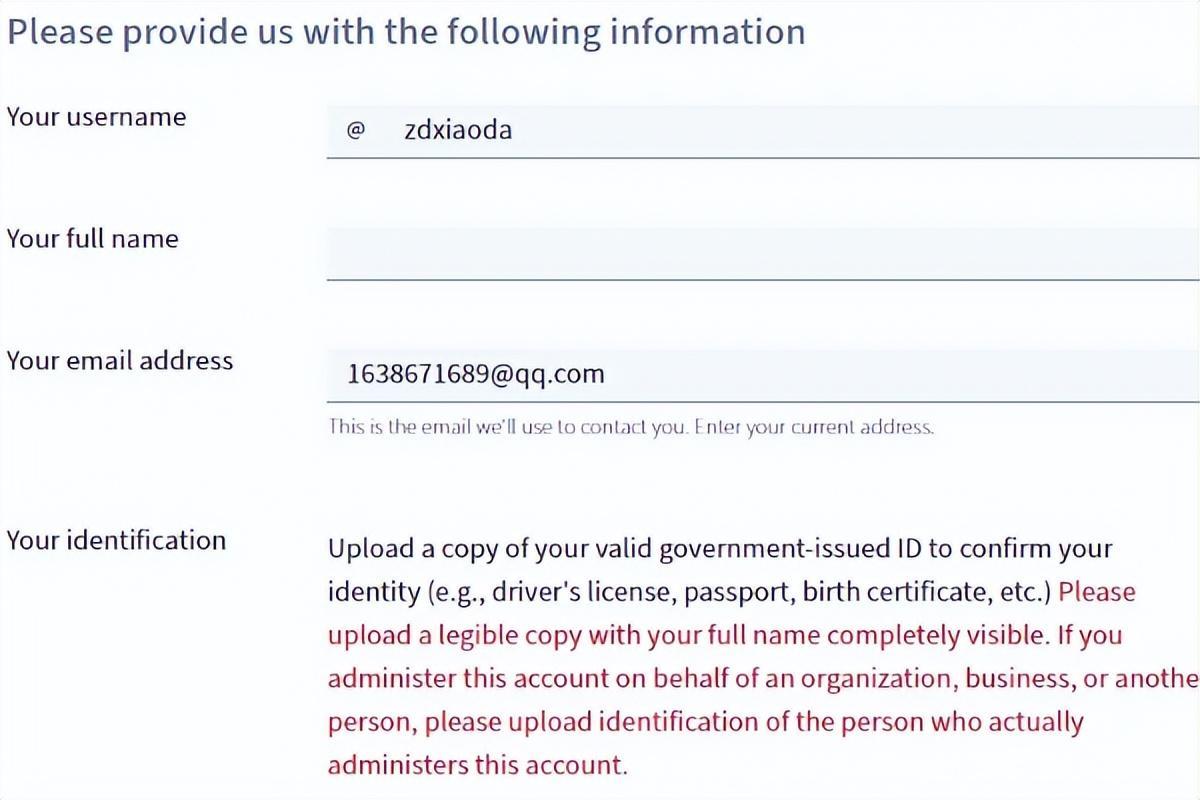Click the email field showing 1638671689@qq.com
Image resolution: width=1200 pixels, height=800 pixels.
click(762, 375)
